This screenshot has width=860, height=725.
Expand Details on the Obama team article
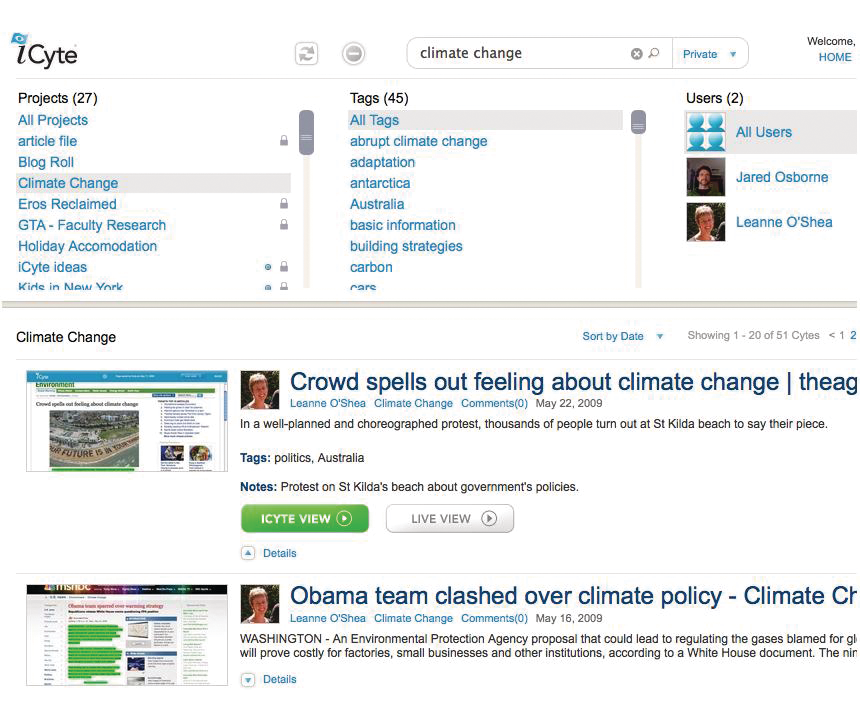(248, 679)
